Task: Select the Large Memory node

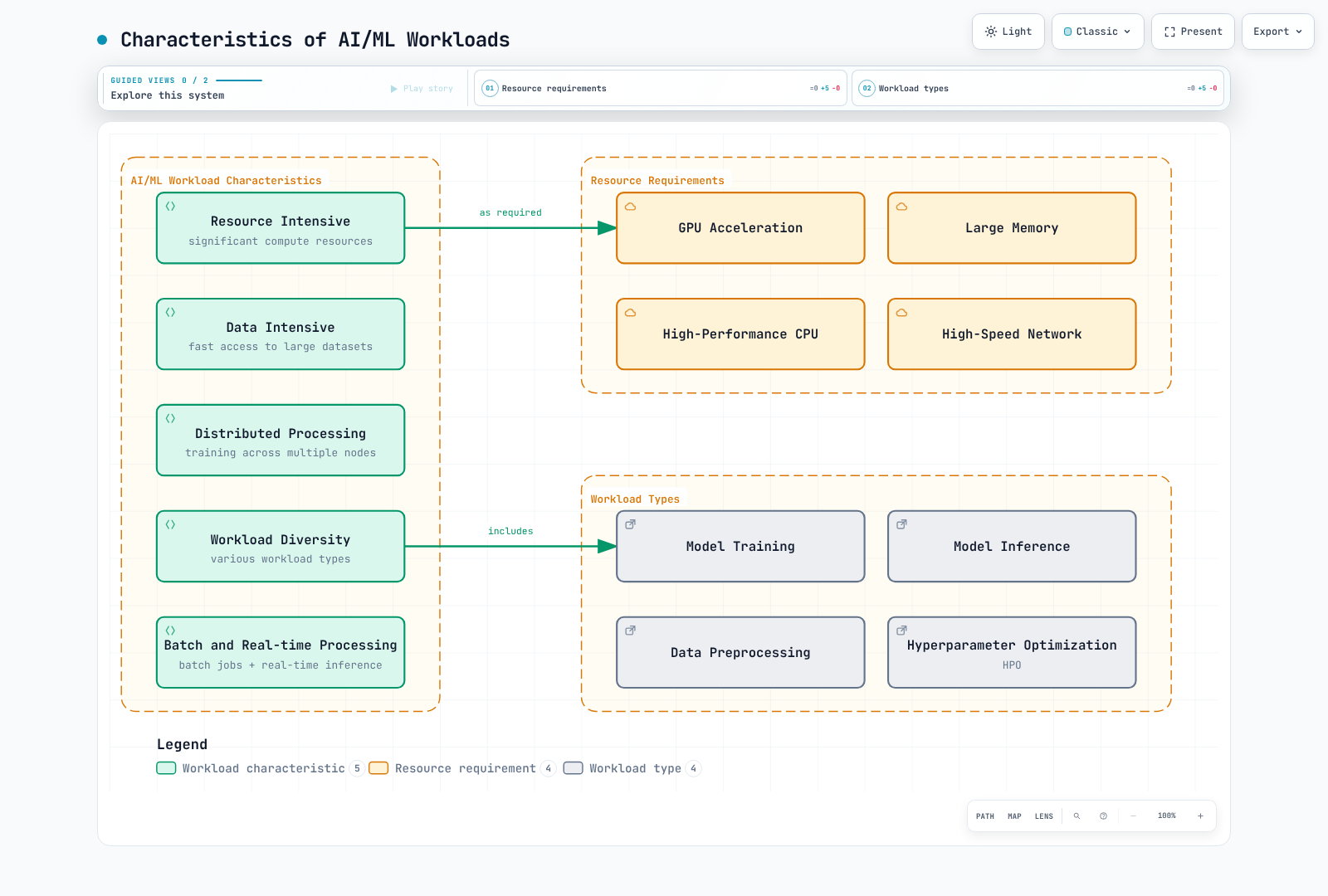Action: click(x=1012, y=228)
